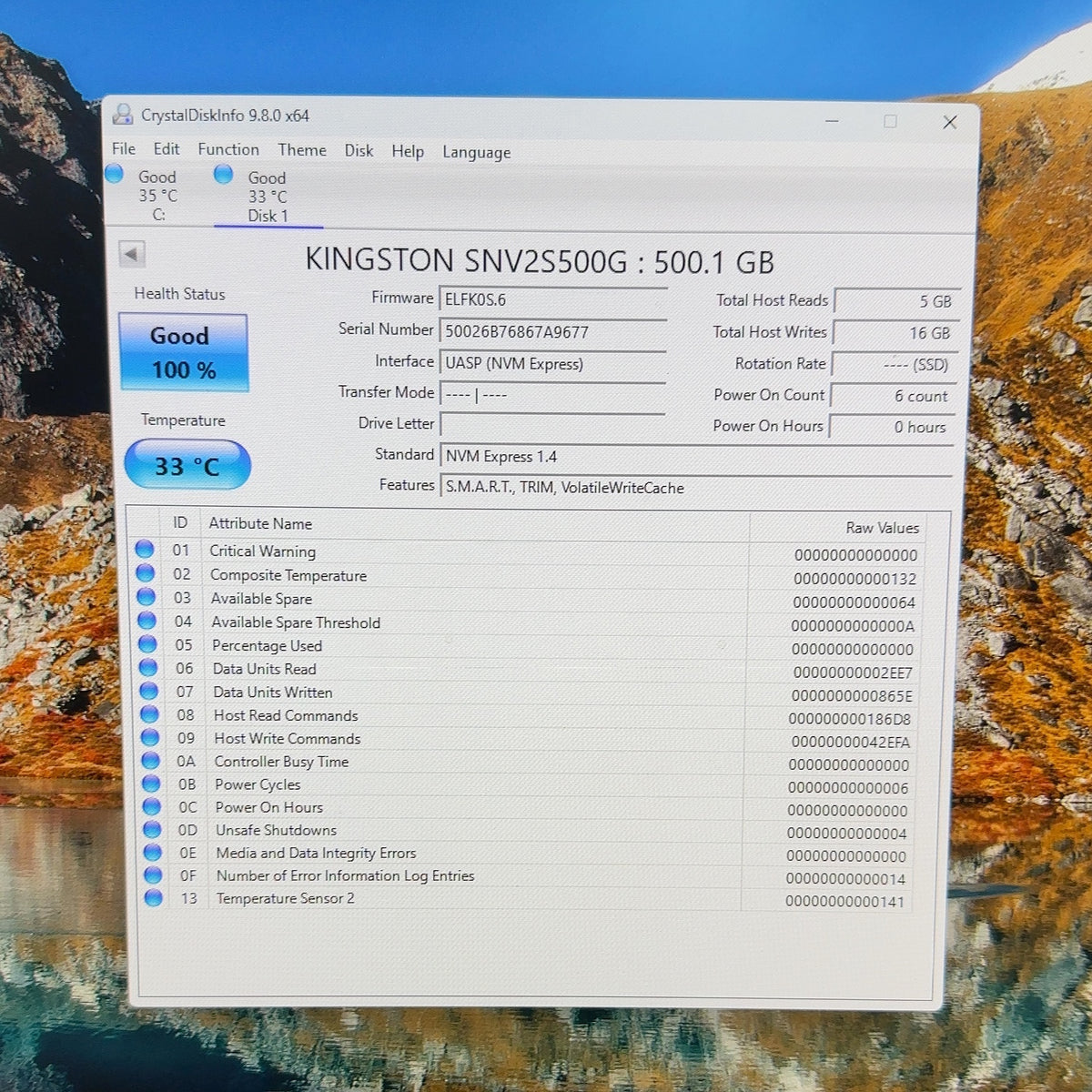Click the status orb for Controller Busy Time
Image resolution: width=1092 pixels, height=1092 pixels.
tap(150, 760)
